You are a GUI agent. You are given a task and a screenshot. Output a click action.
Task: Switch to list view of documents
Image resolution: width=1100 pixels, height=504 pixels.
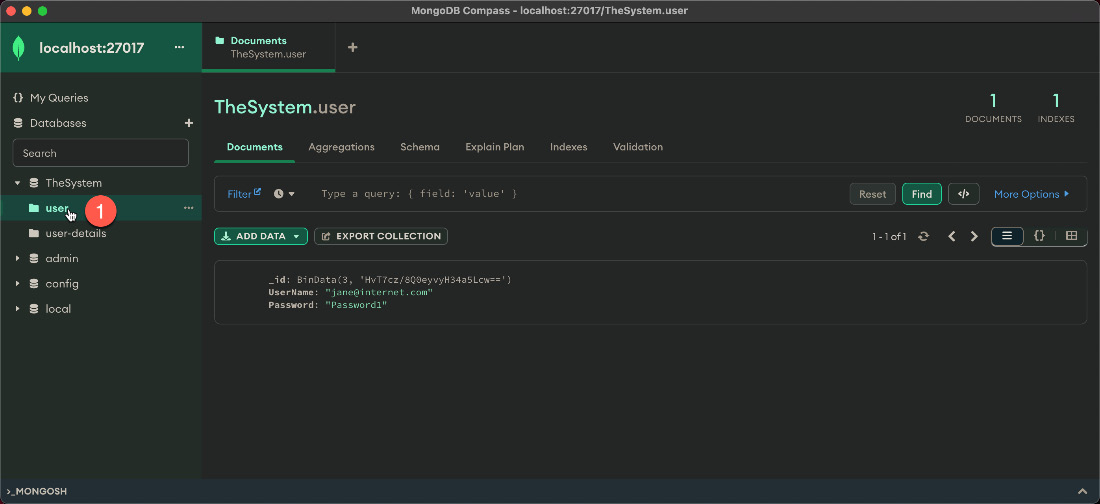click(x=1007, y=237)
